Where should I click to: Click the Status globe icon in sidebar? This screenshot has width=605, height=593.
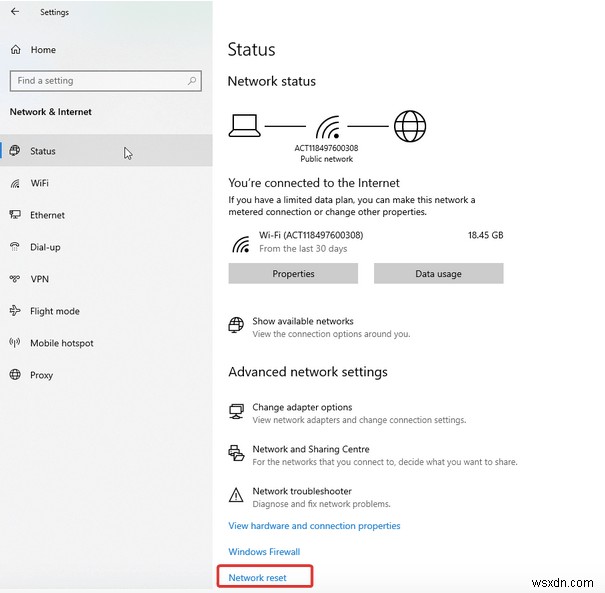(15, 150)
